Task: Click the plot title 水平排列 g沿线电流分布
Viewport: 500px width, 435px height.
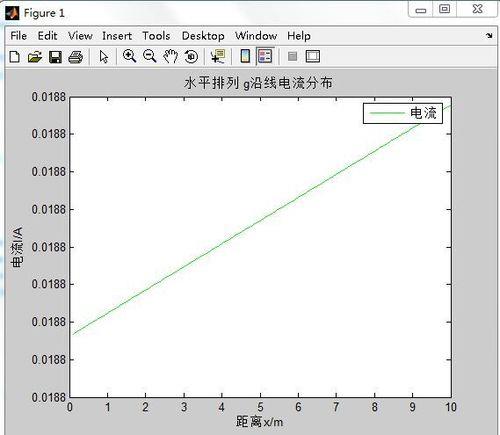Action: coord(258,83)
